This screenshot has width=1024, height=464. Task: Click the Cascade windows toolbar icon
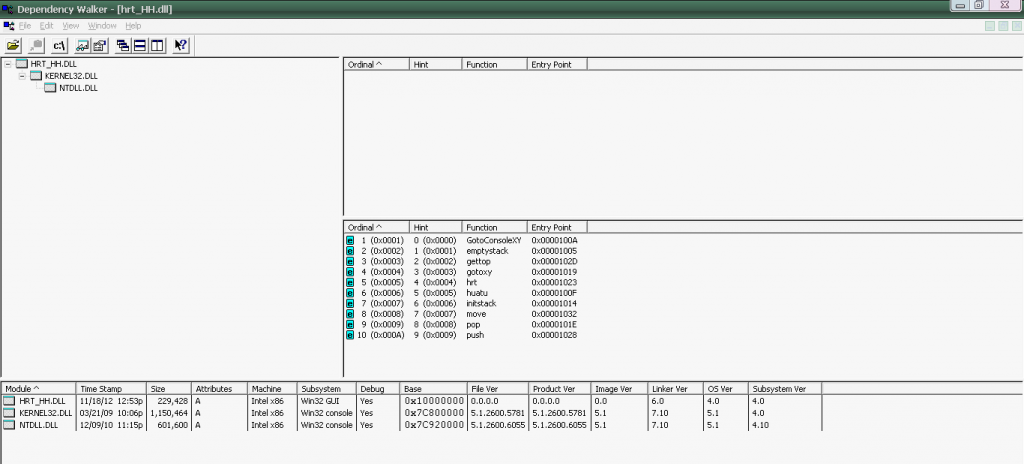(122, 46)
